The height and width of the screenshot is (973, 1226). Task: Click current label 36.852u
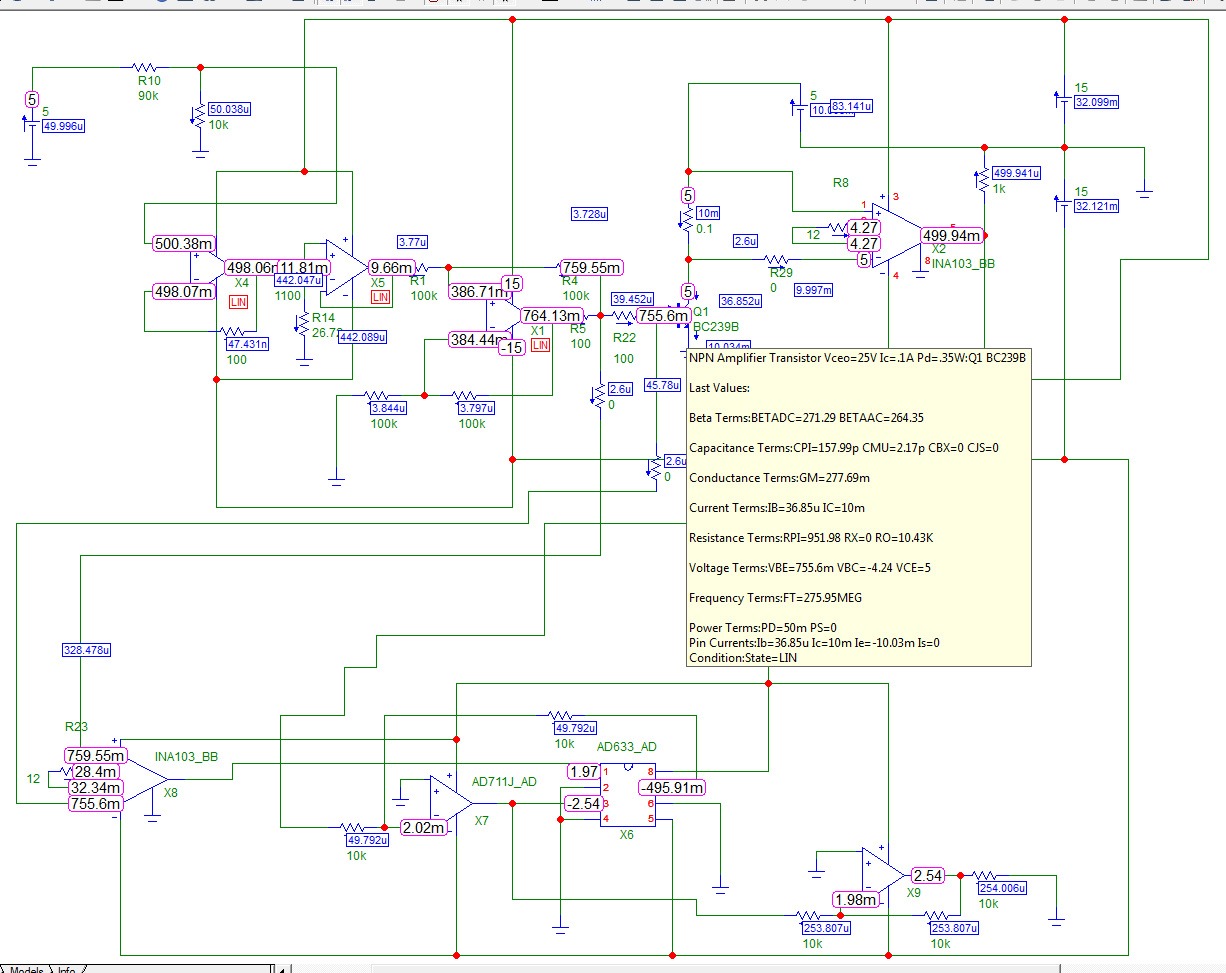click(740, 299)
